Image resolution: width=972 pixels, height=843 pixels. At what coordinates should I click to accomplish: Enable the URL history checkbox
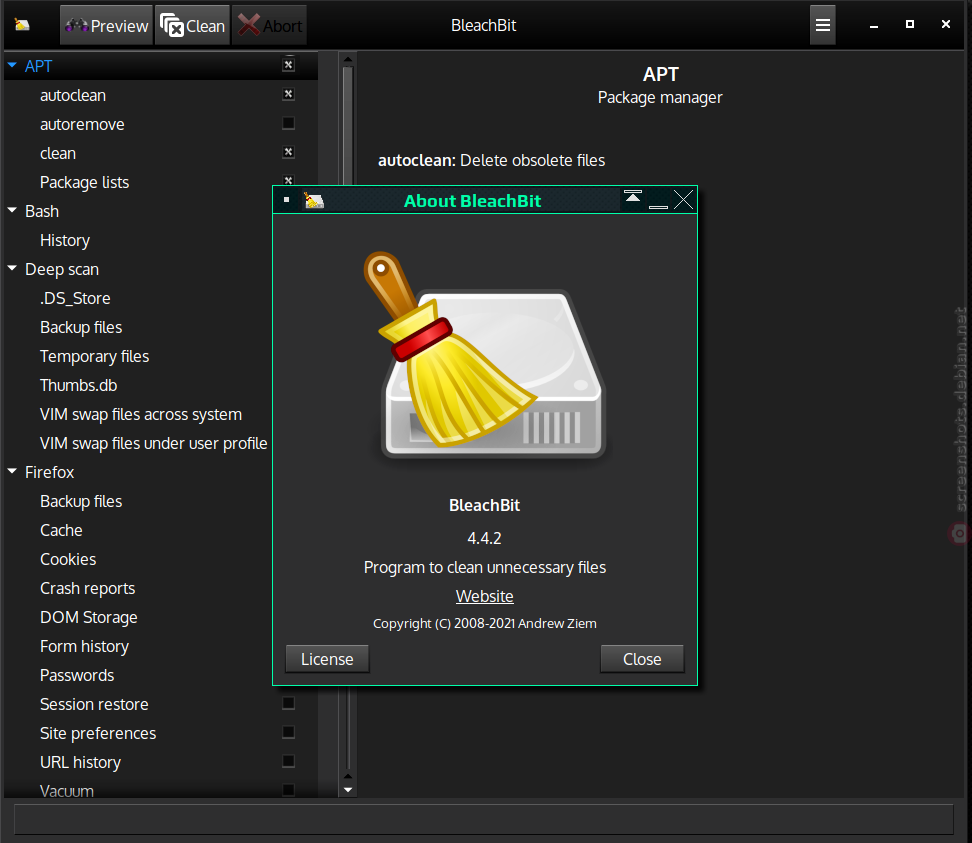pos(288,761)
